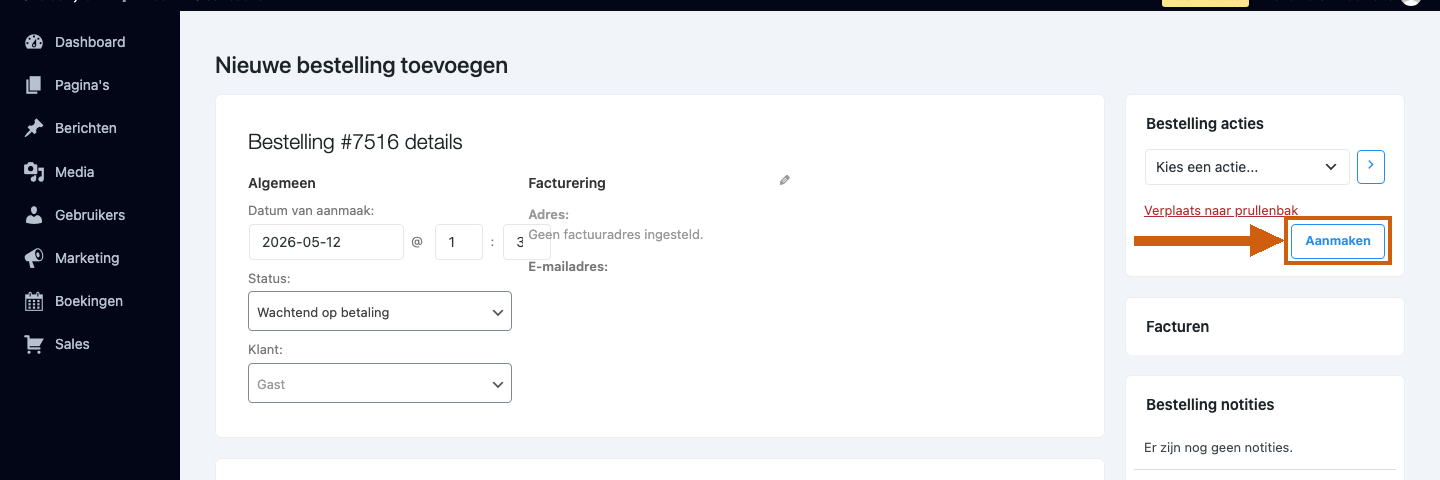This screenshot has height=480, width=1440.
Task: Select the Berichten pushpin icon
Action: [x=34, y=128]
